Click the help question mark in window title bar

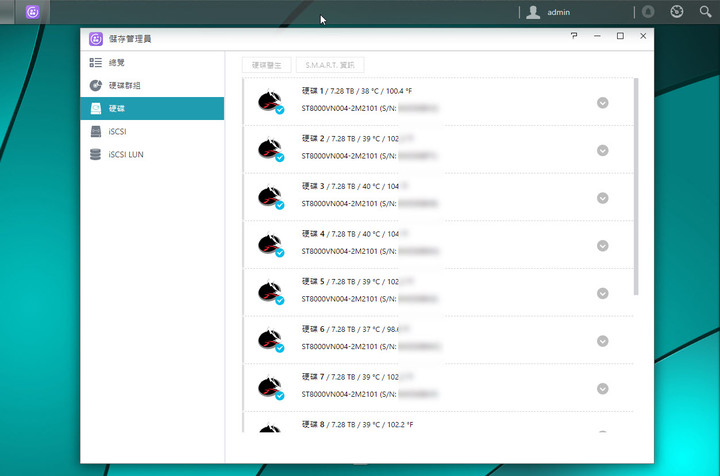pyautogui.click(x=574, y=35)
